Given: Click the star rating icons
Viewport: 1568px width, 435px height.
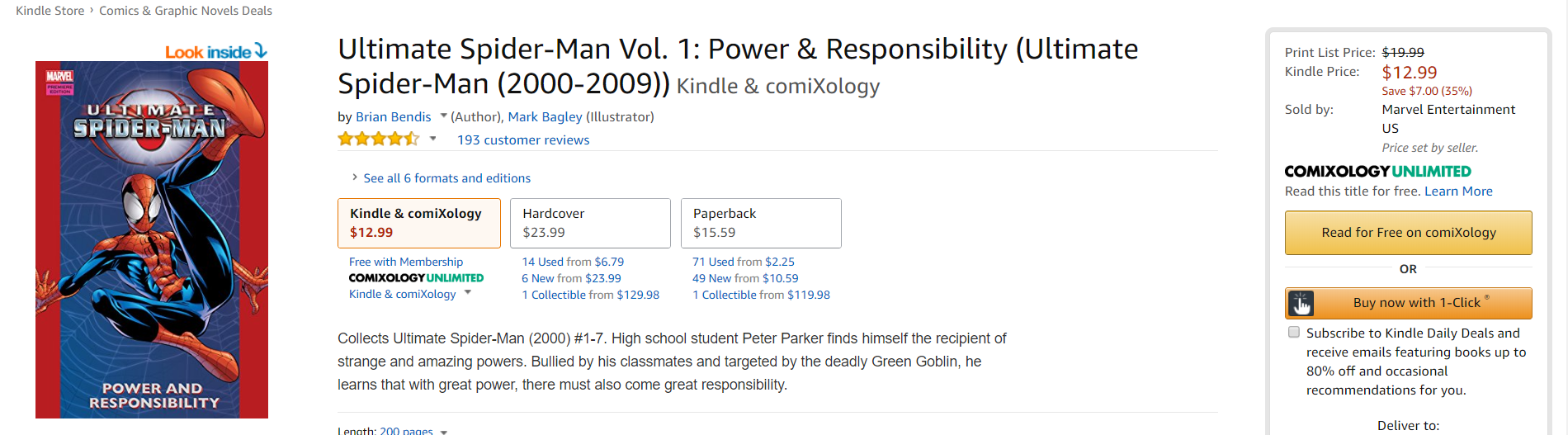Looking at the screenshot, I should [378, 139].
